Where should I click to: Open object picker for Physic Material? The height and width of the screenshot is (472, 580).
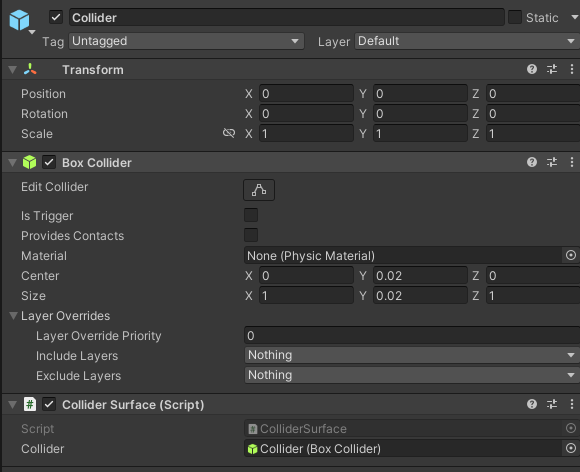571,255
